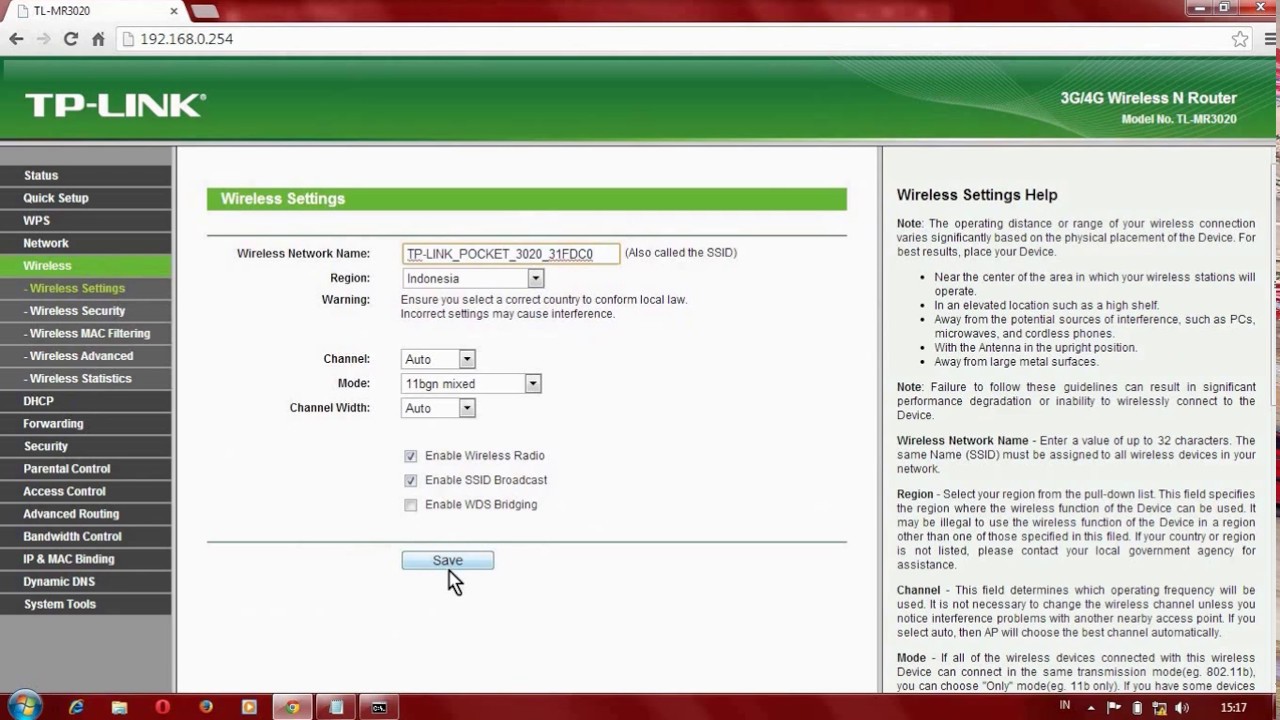This screenshot has height=720, width=1280.
Task: Open Wireless Advanced submenu
Action: point(86,356)
